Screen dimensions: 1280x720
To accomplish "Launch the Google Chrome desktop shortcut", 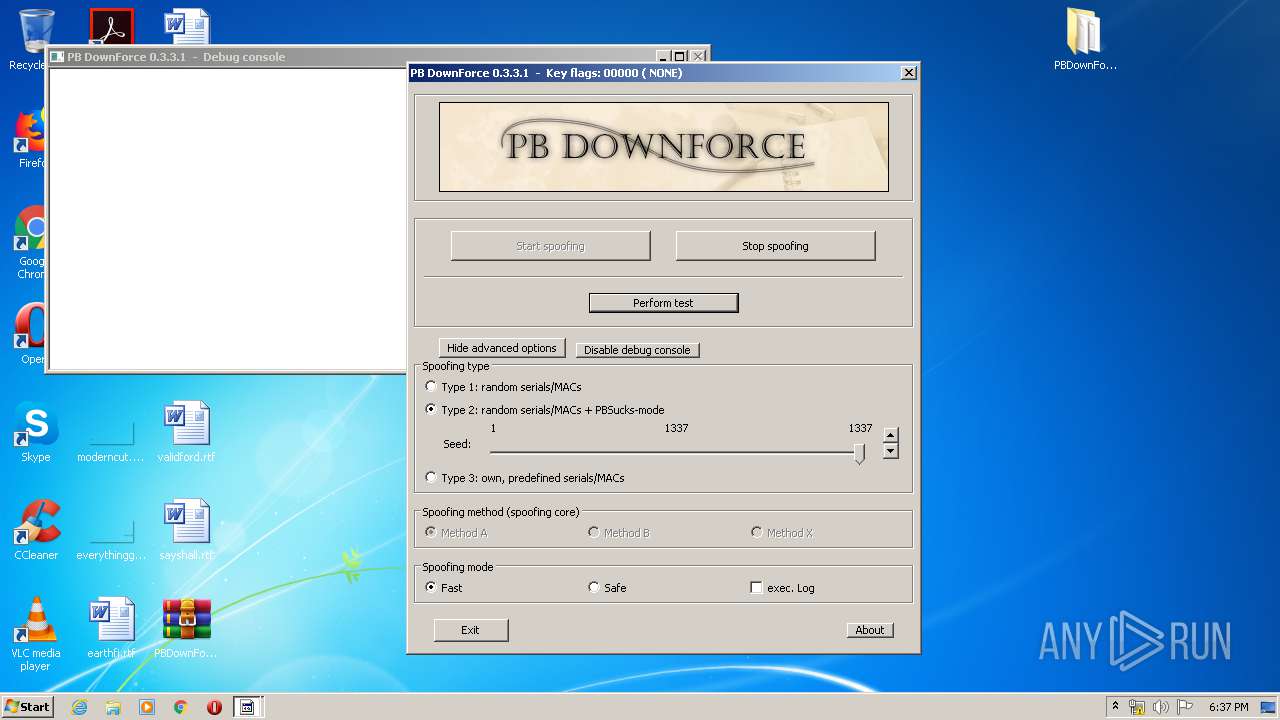I will tap(30, 242).
